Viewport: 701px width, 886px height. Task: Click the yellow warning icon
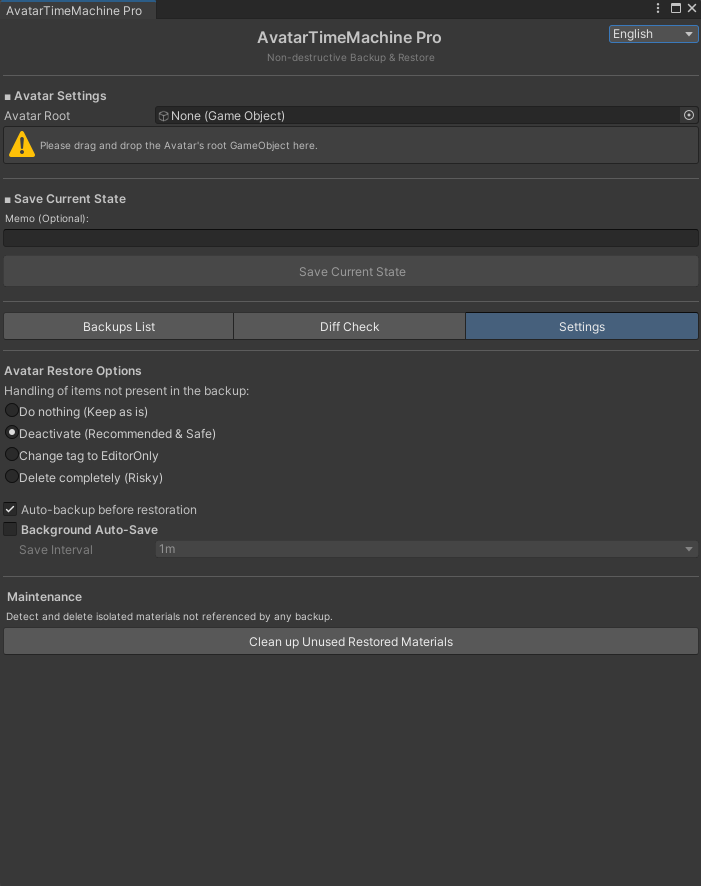pyautogui.click(x=22, y=144)
